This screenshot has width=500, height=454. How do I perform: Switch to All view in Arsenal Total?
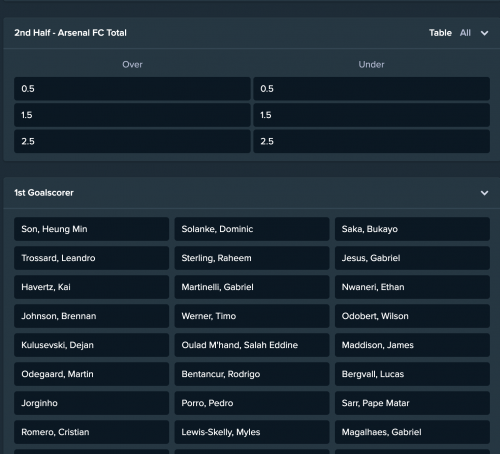click(x=465, y=33)
